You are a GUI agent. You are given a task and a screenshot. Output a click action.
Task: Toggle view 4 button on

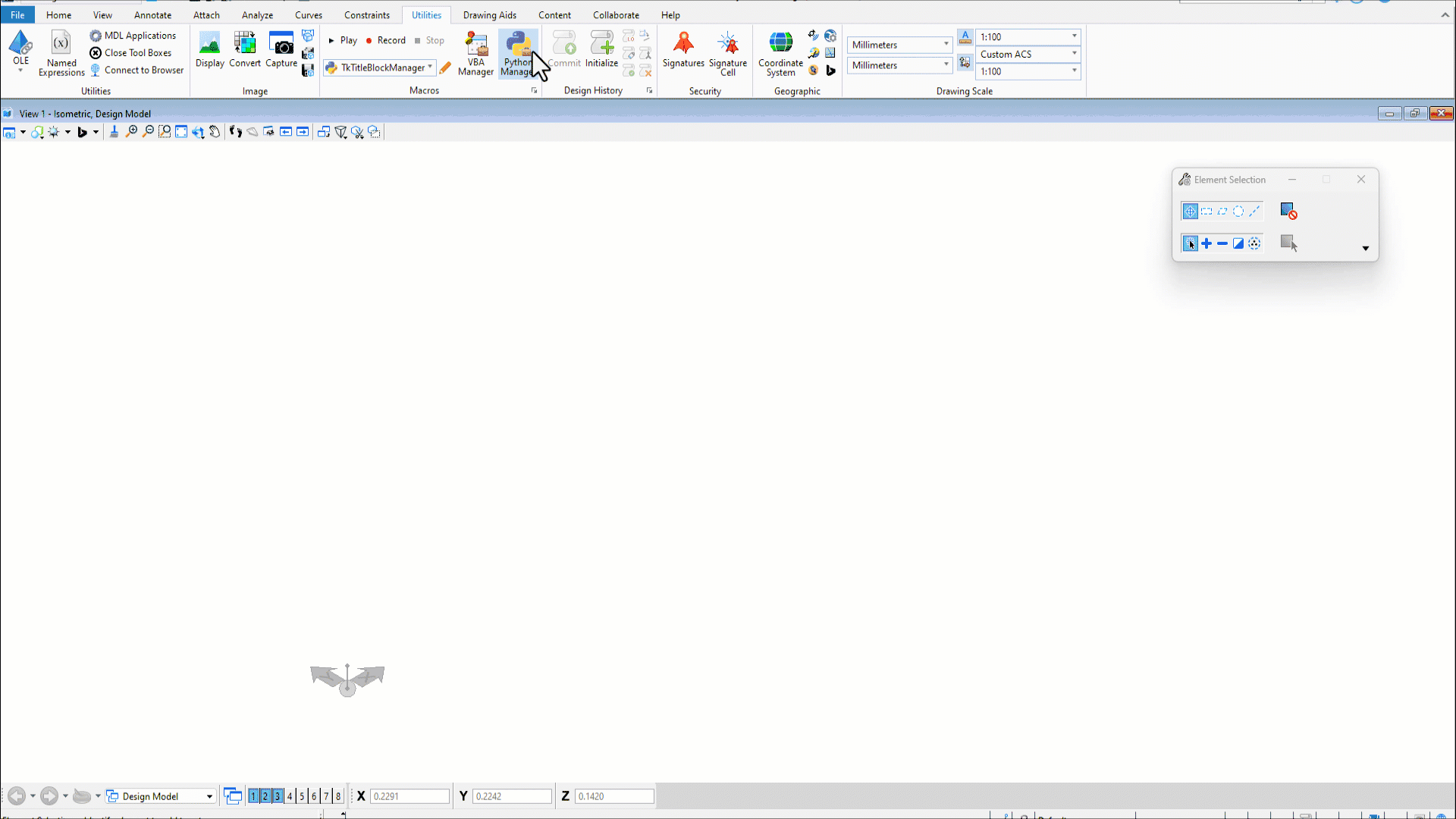(x=290, y=796)
